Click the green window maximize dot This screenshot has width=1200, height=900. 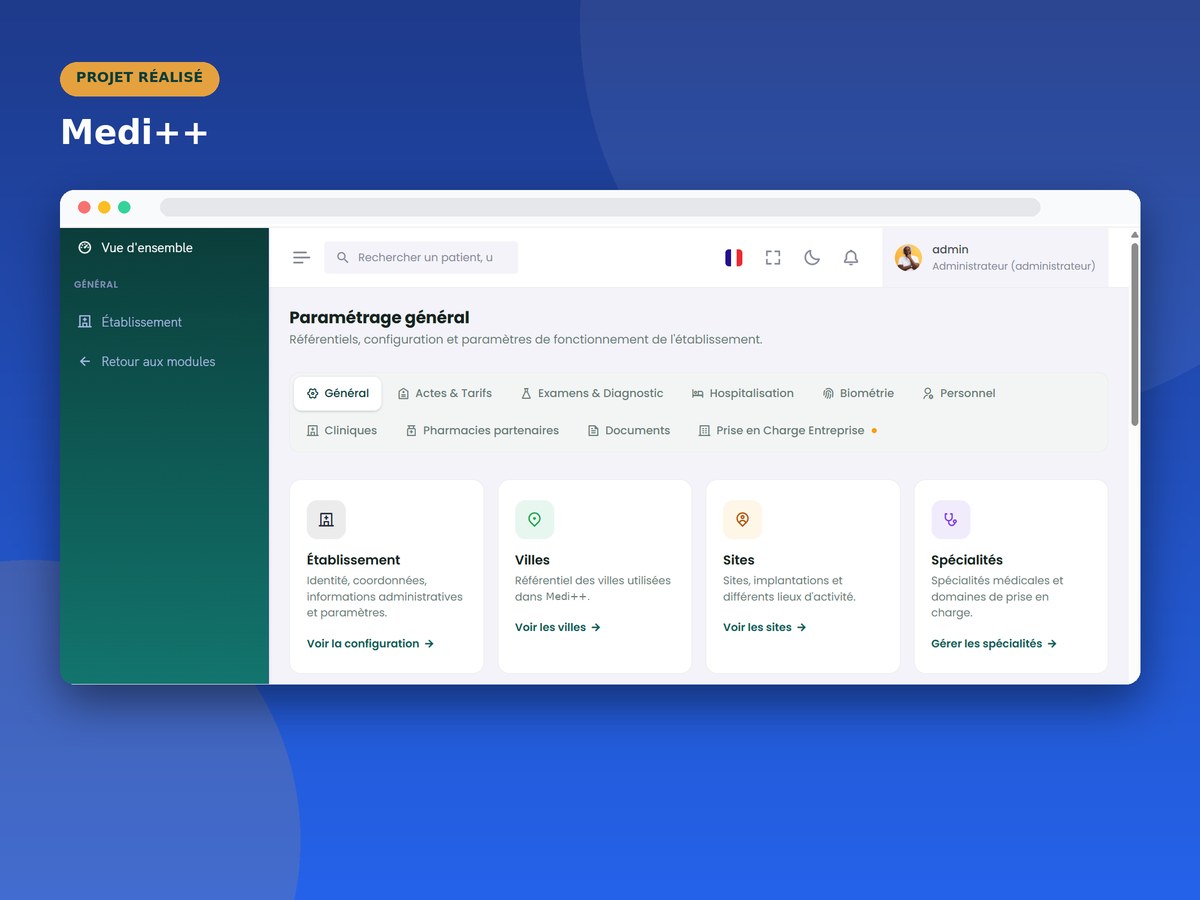click(124, 207)
